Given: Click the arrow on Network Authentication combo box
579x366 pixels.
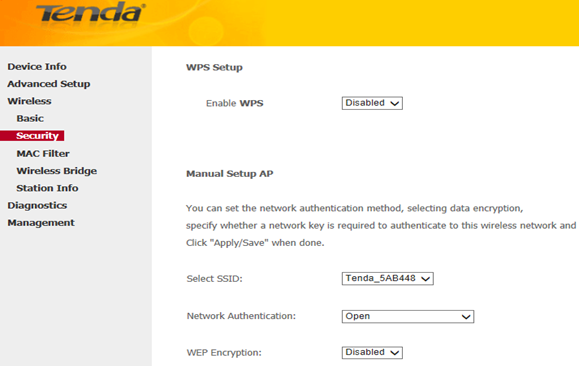Looking at the screenshot, I should (x=466, y=317).
